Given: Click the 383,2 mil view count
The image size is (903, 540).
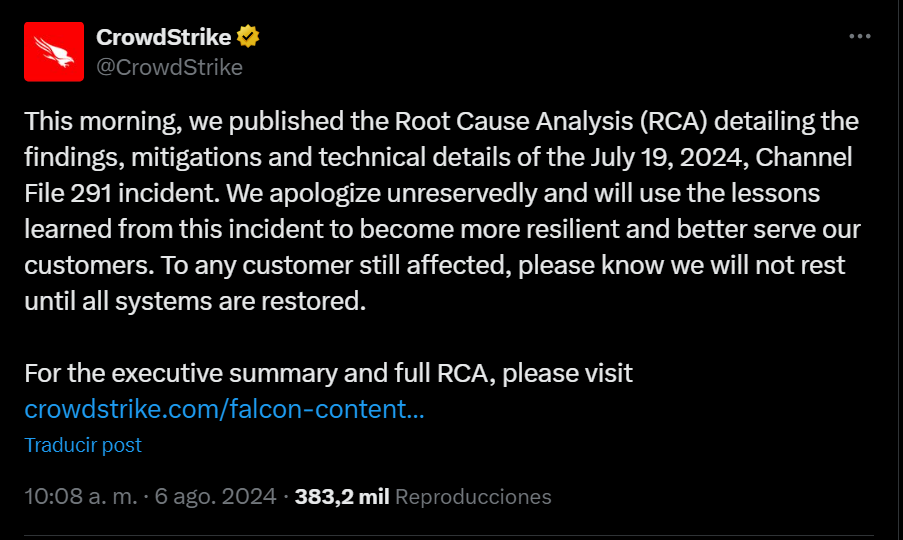Looking at the screenshot, I should (x=342, y=497).
